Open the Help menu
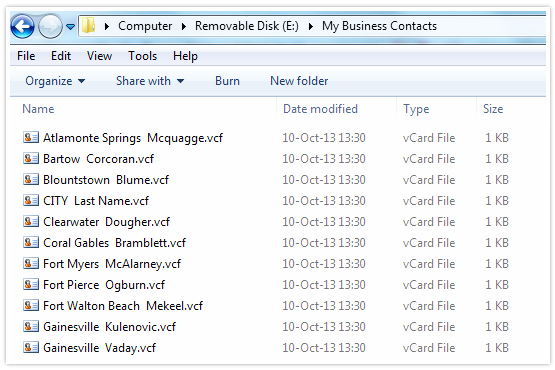Screen dimensions: 555x370 pos(185,56)
